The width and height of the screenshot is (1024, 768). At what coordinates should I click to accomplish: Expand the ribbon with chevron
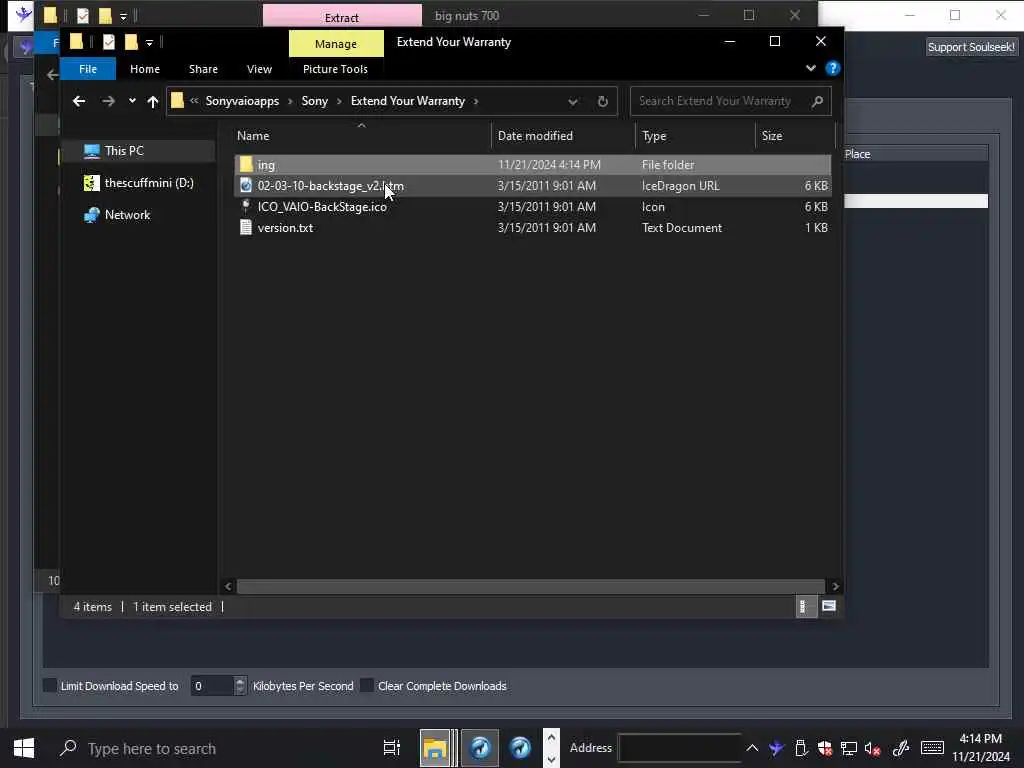[810, 68]
